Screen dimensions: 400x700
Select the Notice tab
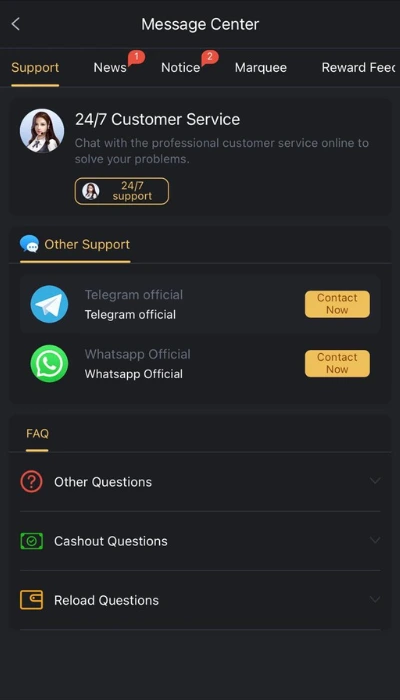pyautogui.click(x=180, y=68)
